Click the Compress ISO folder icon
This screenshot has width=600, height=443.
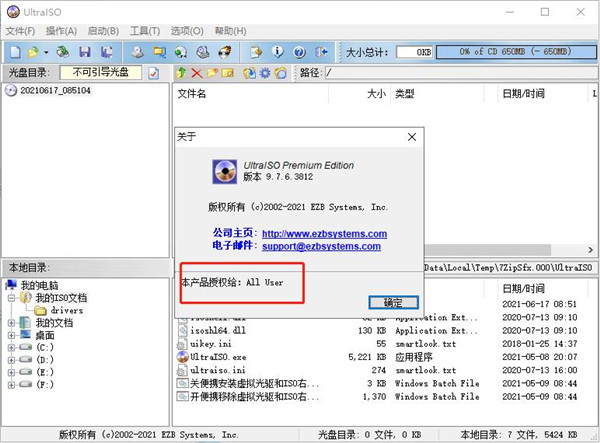[x=160, y=52]
